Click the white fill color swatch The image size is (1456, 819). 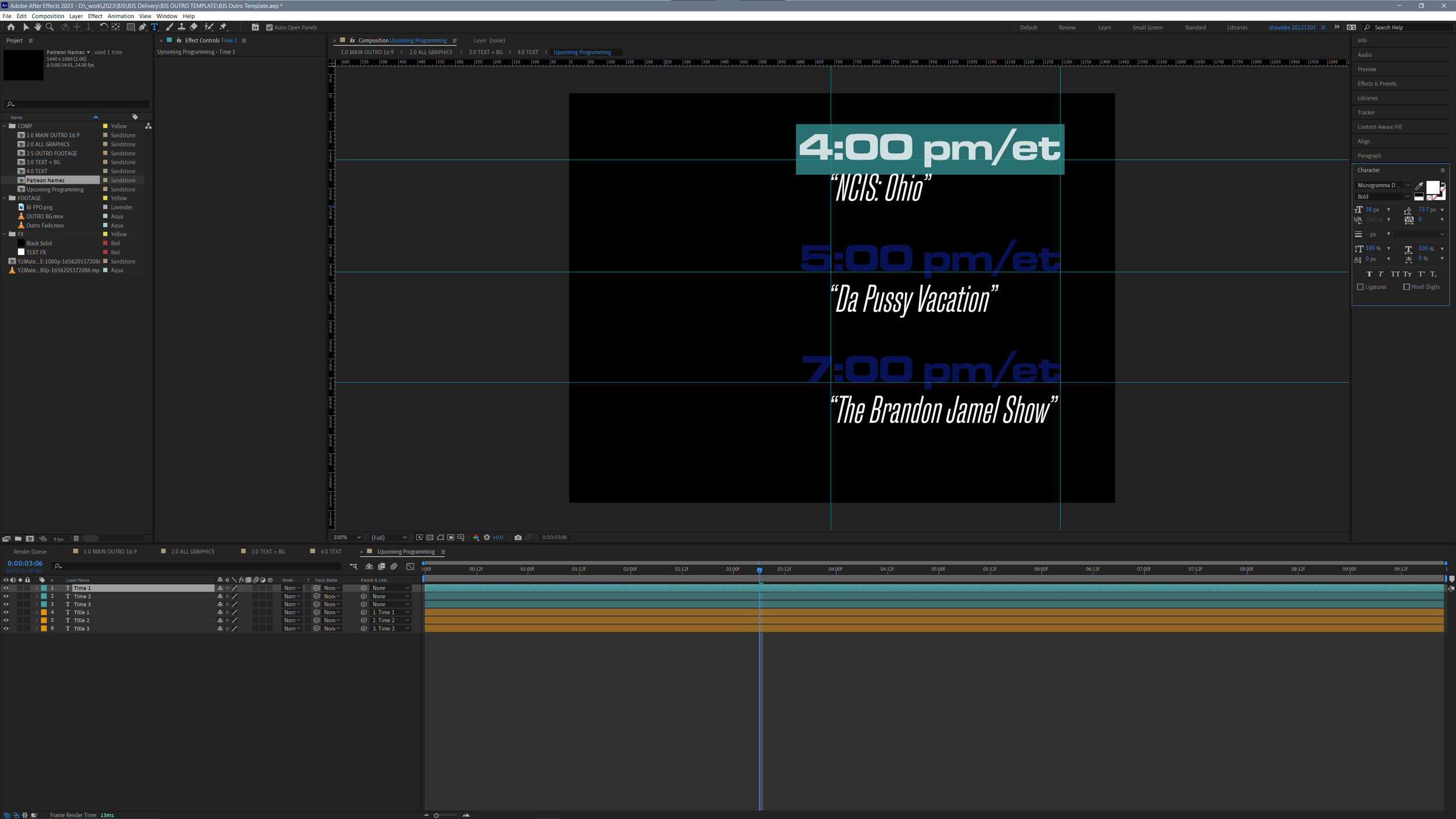1433,187
